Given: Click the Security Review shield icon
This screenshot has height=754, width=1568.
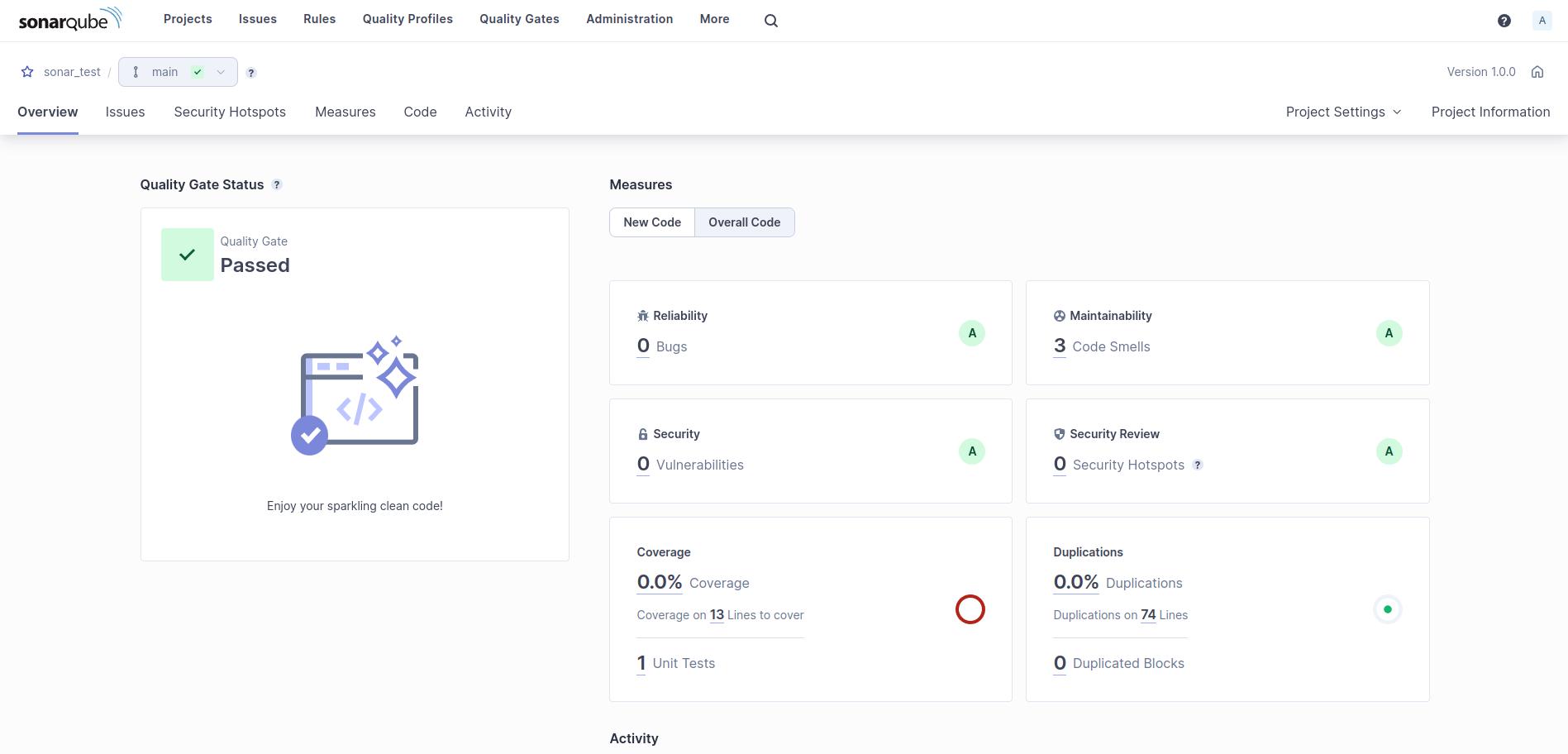Looking at the screenshot, I should click(1059, 433).
